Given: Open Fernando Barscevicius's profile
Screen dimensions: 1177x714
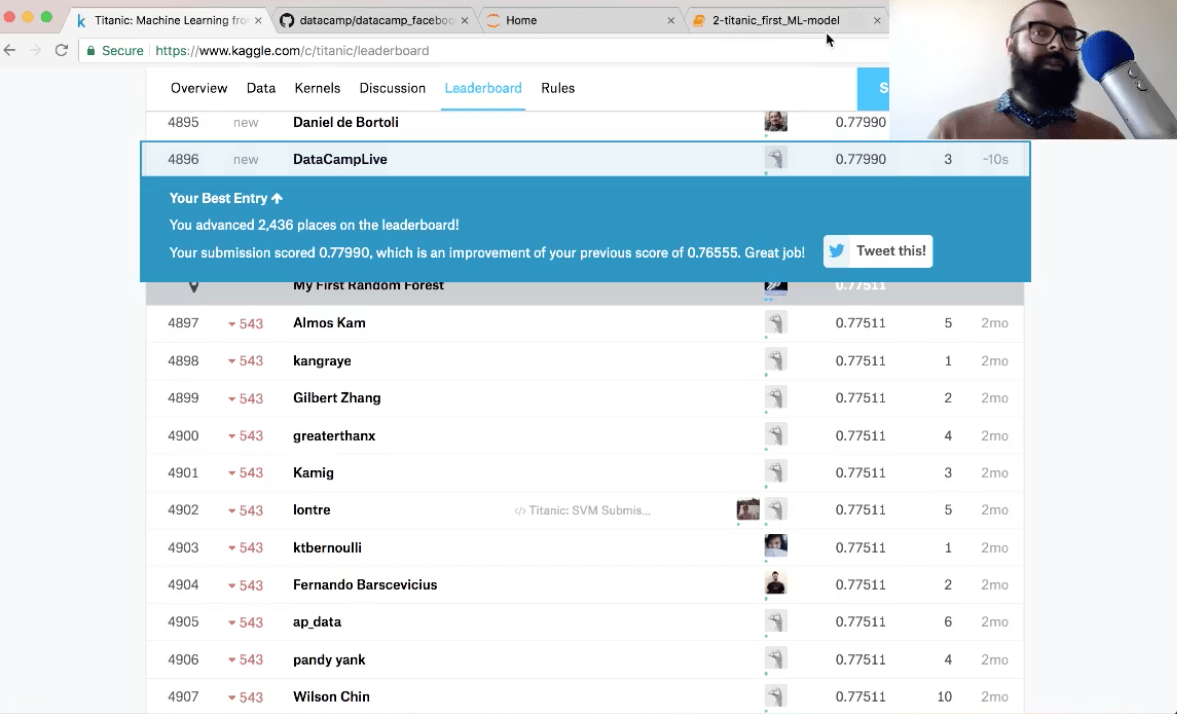Looking at the screenshot, I should point(365,585).
